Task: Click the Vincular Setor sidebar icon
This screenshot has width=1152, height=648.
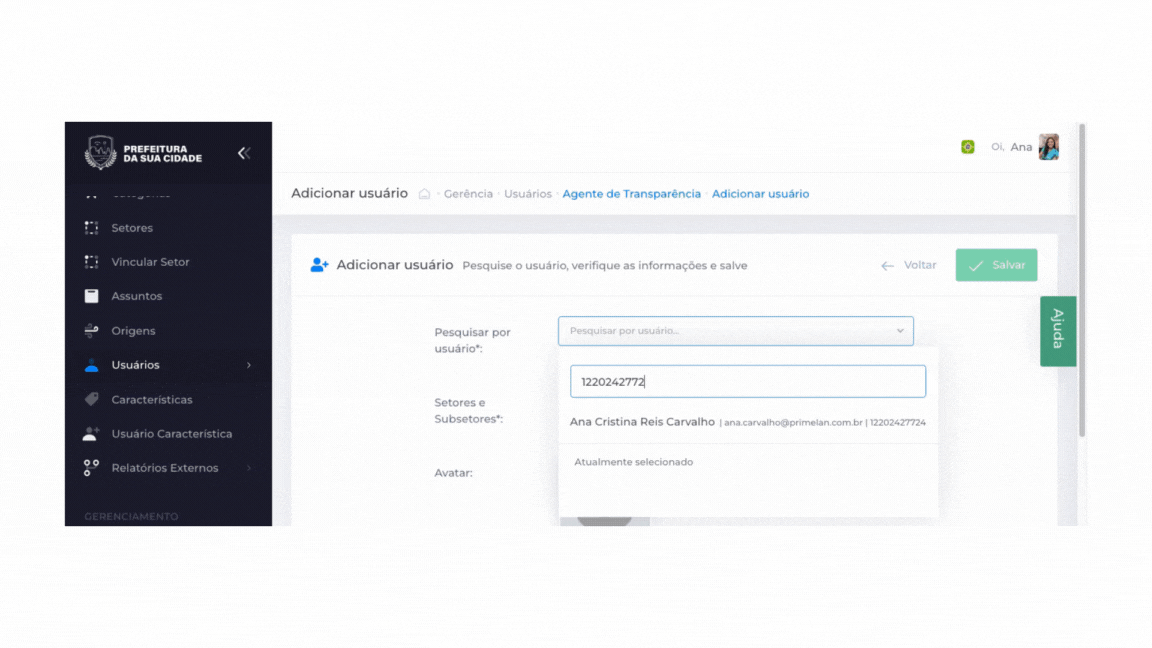Action: pyautogui.click(x=91, y=262)
